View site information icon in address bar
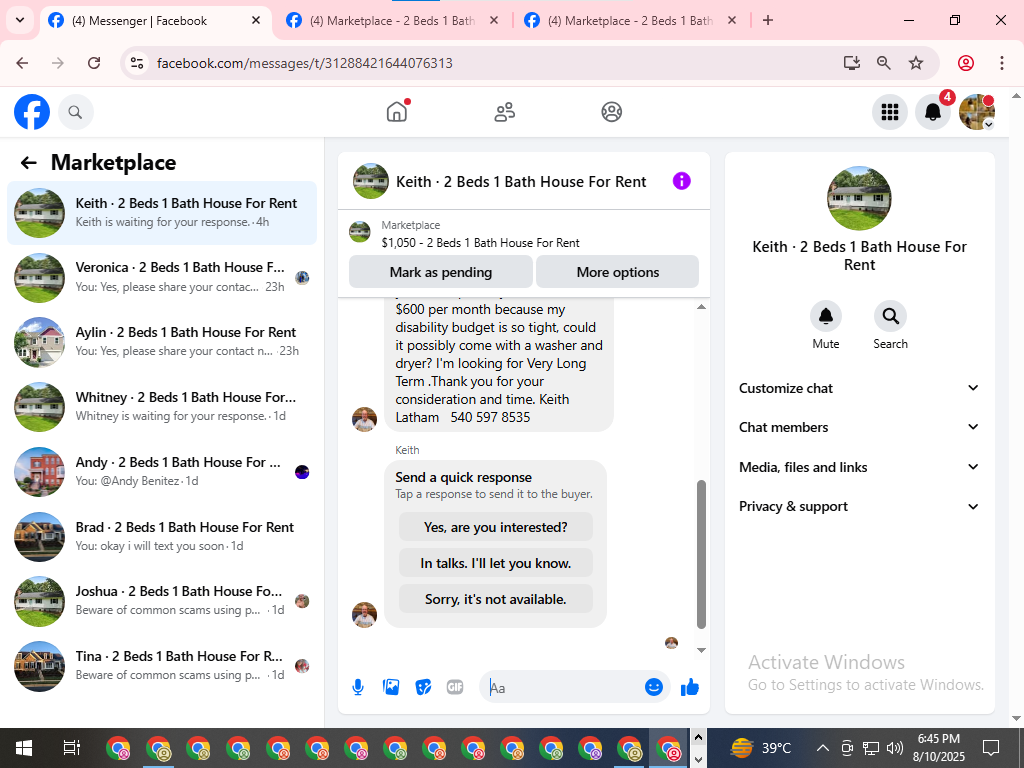Viewport: 1024px width, 768px height. tap(137, 63)
